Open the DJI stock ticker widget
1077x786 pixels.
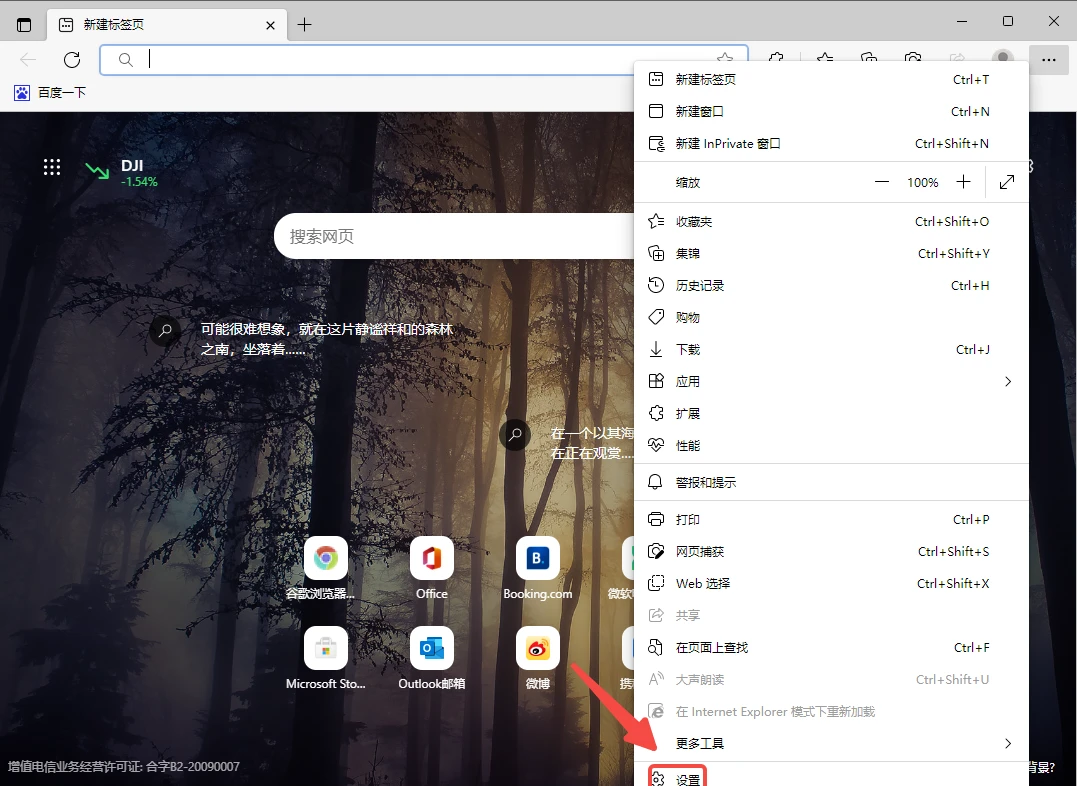click(122, 172)
